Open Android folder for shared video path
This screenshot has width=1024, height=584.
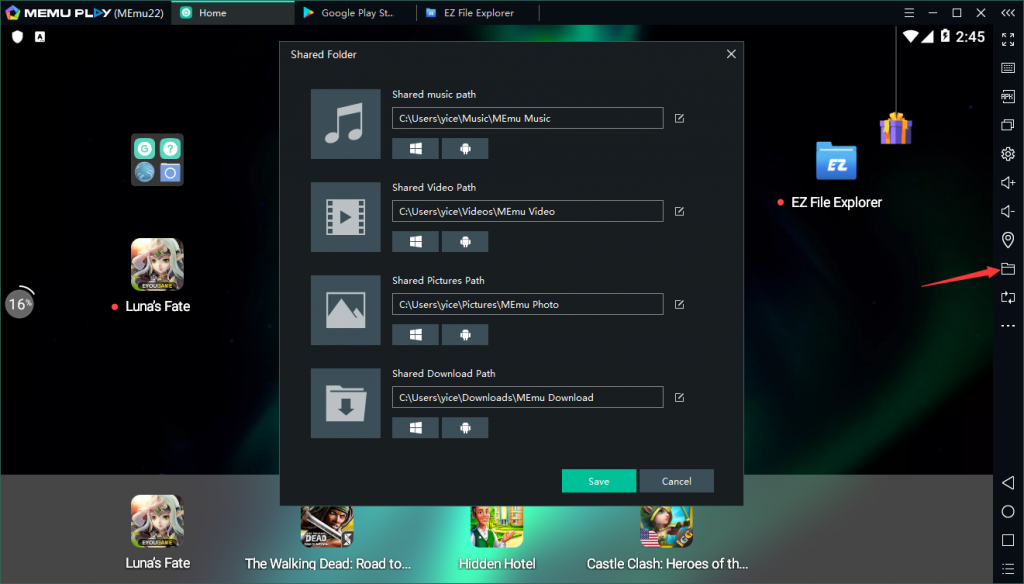click(x=465, y=242)
